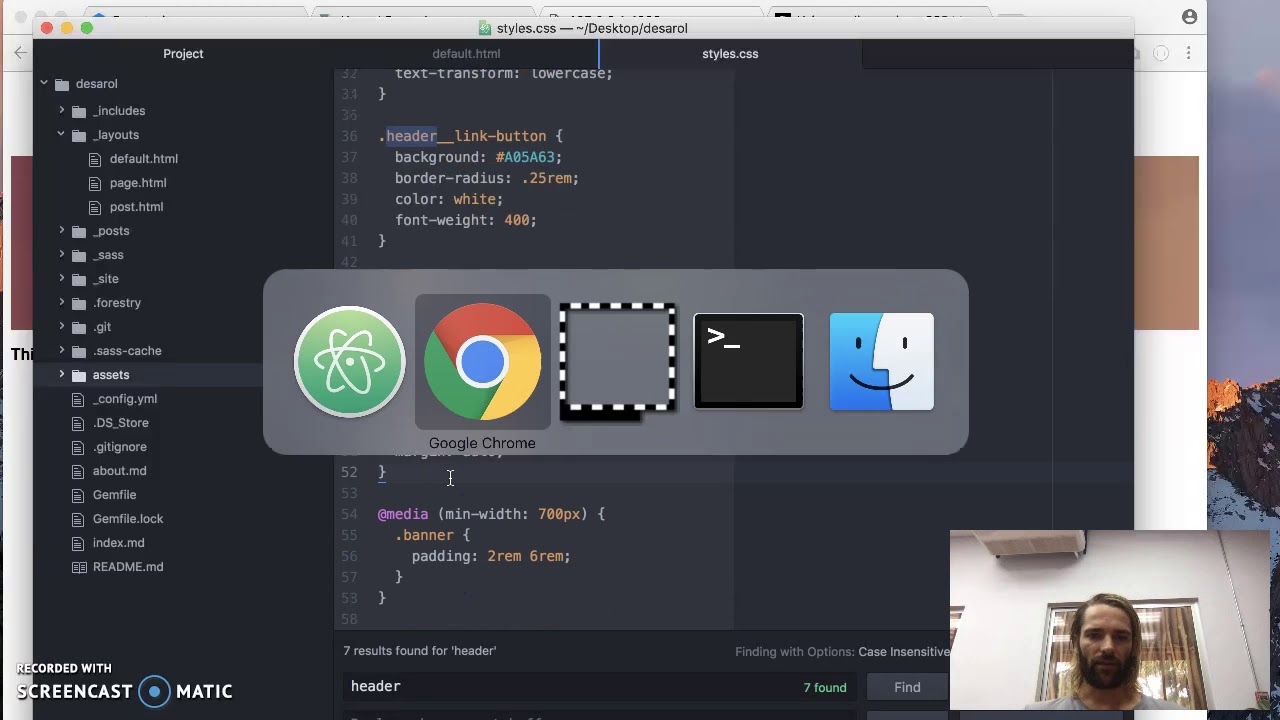The width and height of the screenshot is (1280, 720).
Task: Click the 'border-radius: .25rem;' line
Action: click(x=487, y=178)
